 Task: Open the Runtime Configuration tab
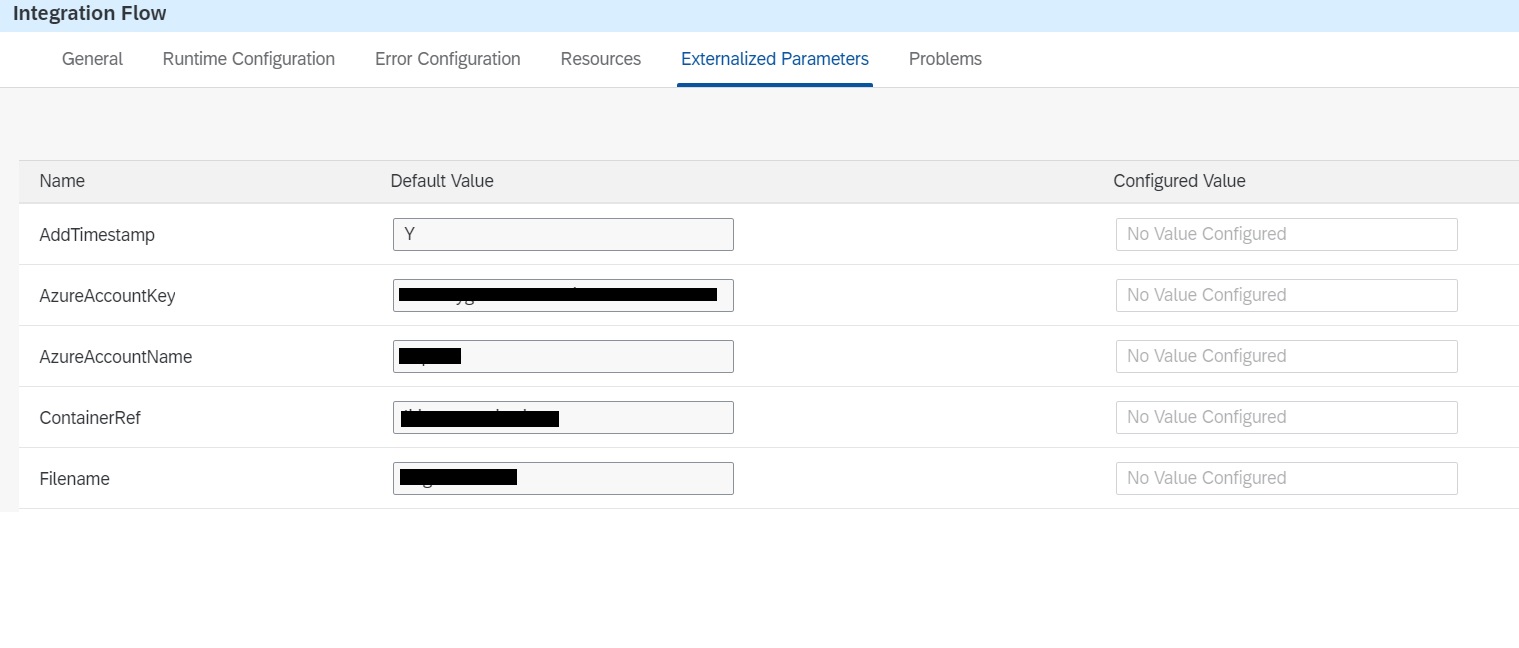click(248, 59)
